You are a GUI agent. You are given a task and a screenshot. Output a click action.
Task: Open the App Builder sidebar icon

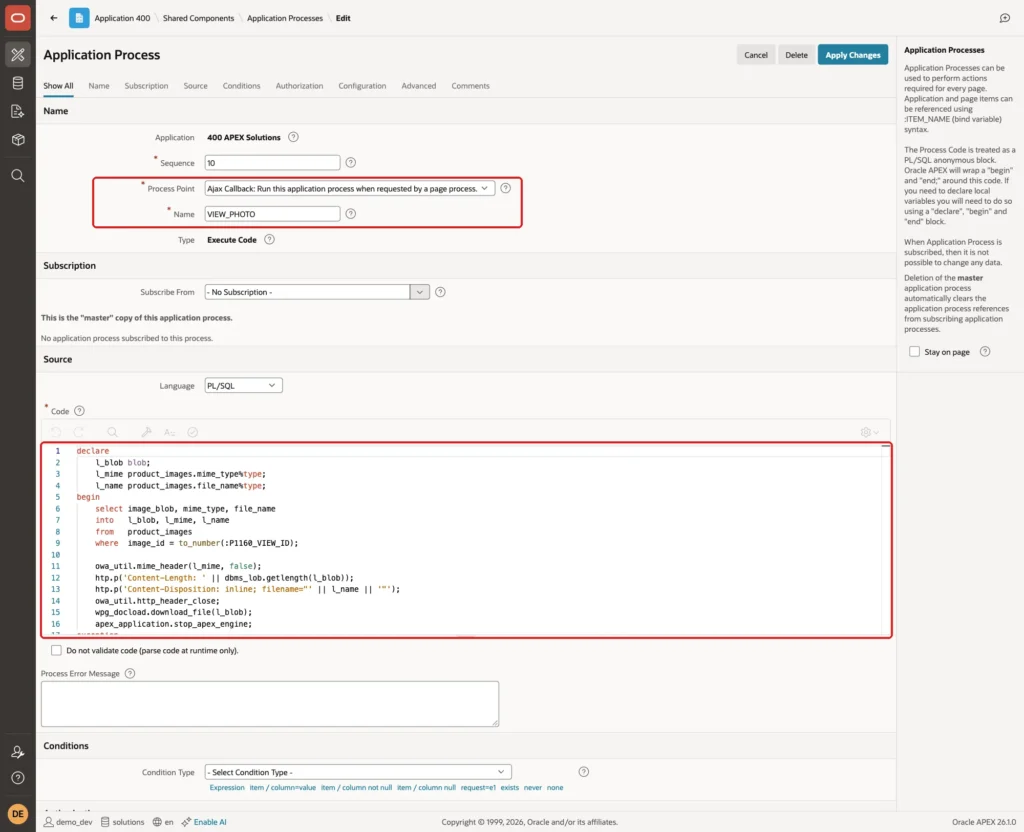click(x=18, y=54)
